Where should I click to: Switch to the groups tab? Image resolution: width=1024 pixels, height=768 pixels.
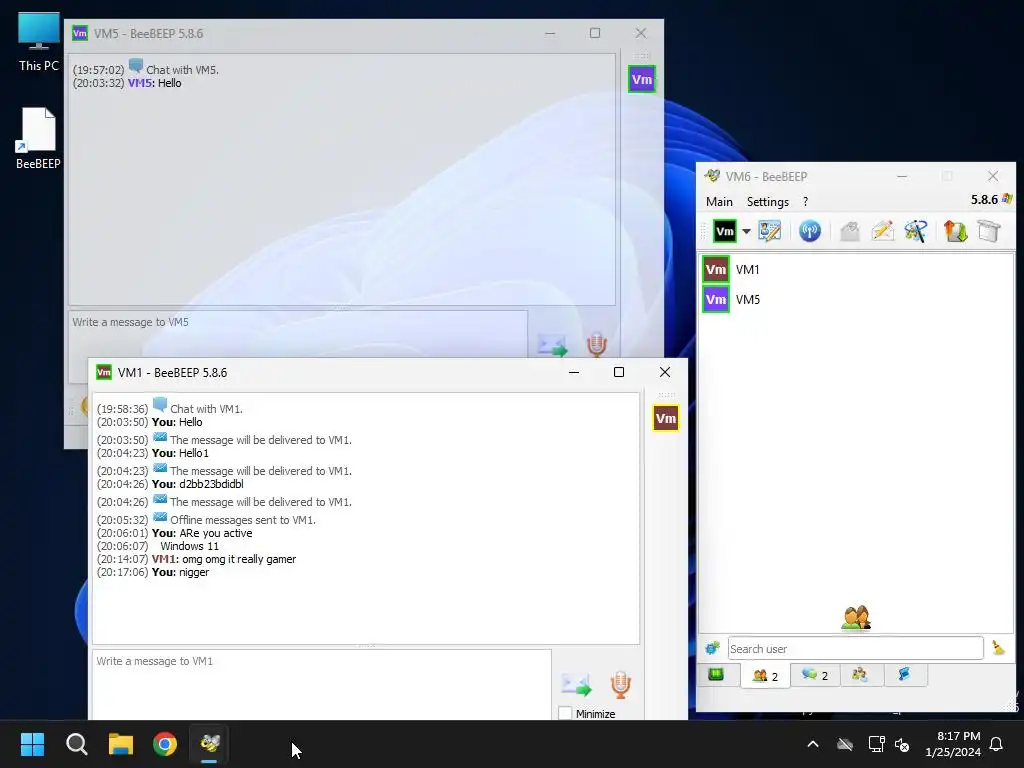tap(860, 675)
